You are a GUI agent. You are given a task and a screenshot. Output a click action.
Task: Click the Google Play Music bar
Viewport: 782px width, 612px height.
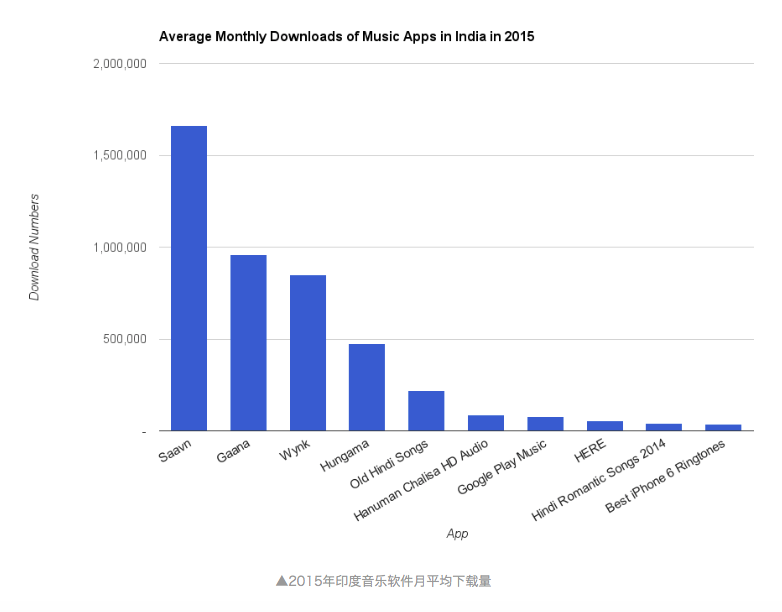[545, 423]
